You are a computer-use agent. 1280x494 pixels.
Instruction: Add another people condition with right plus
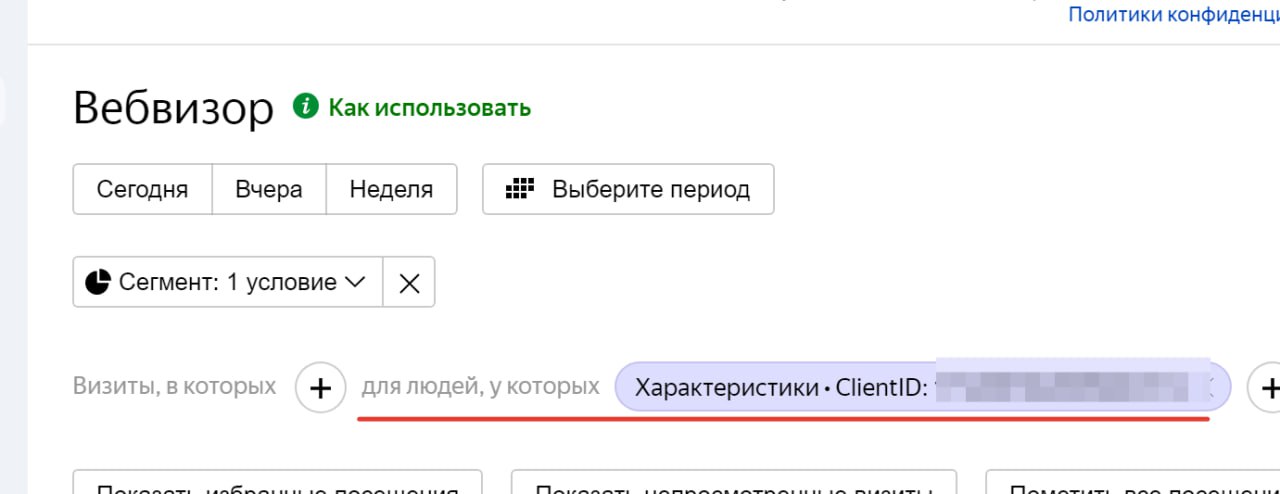(1268, 388)
